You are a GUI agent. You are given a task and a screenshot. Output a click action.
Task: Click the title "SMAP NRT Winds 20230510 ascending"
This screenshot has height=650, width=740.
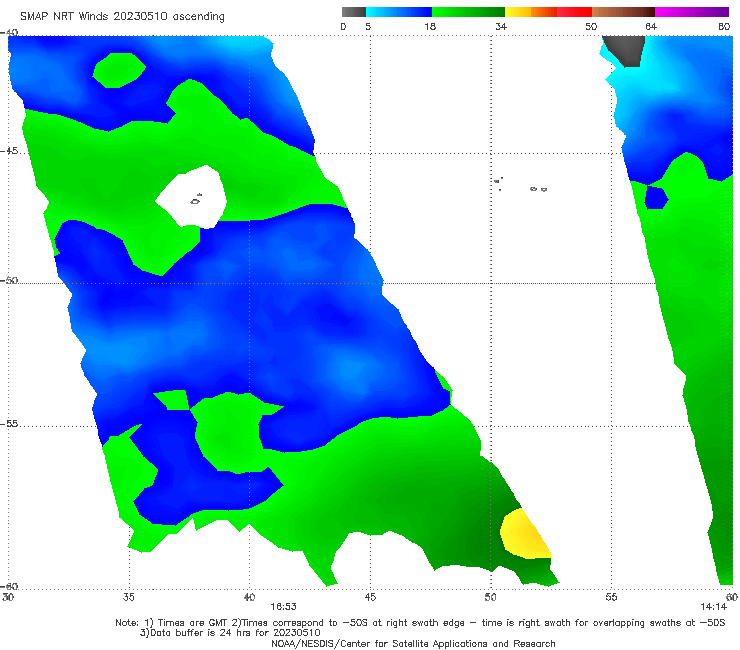pos(122,16)
